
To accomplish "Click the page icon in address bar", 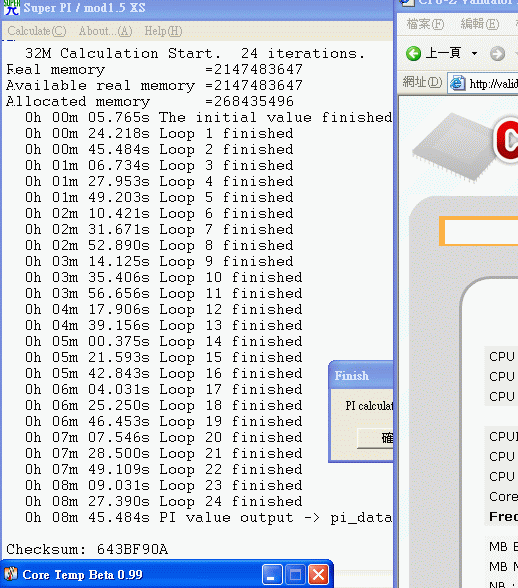I will point(457,83).
